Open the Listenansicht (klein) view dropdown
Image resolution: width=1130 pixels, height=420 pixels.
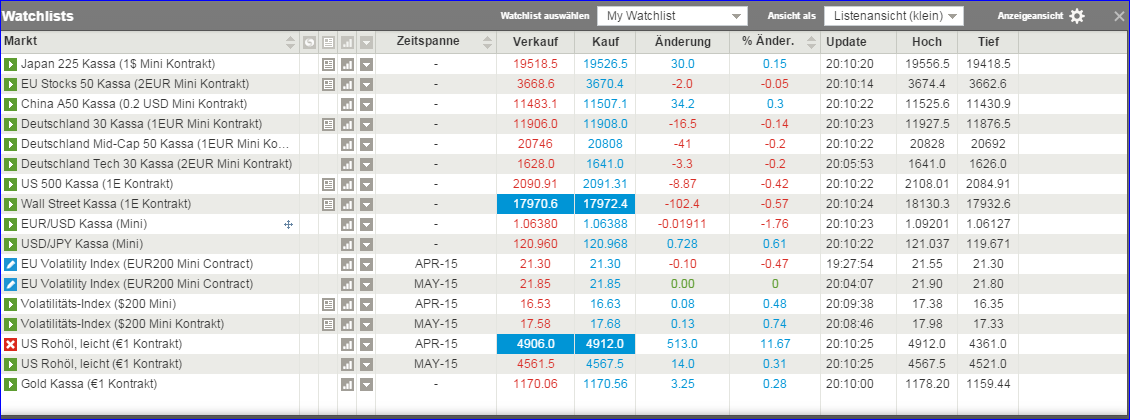[x=893, y=16]
